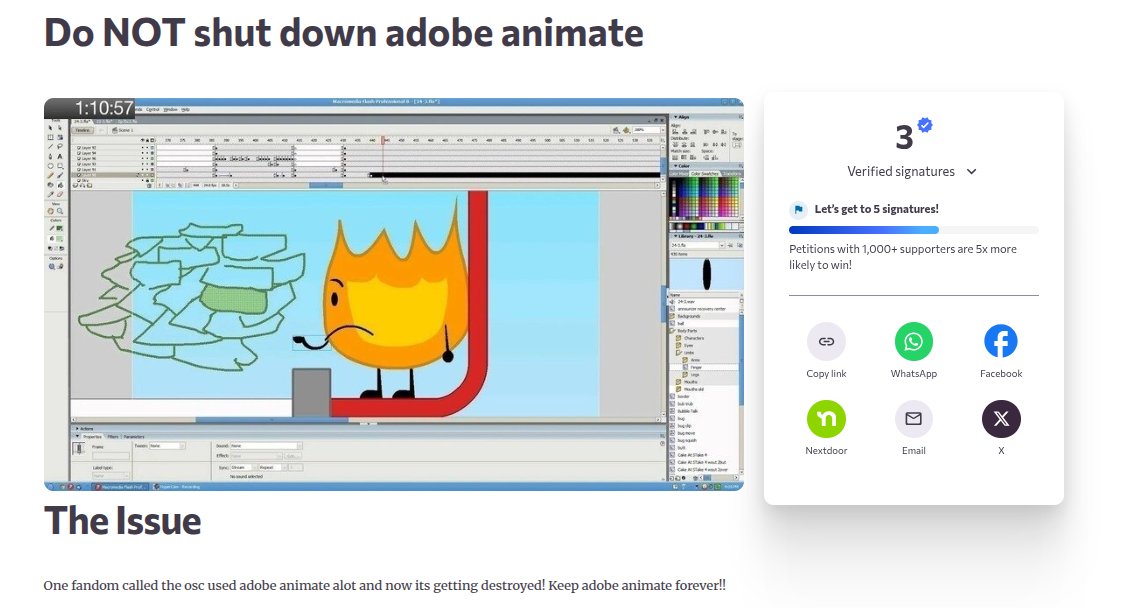Screen dimensions: 1127x608
Task: Share the petition on Facebook
Action: click(x=1000, y=341)
